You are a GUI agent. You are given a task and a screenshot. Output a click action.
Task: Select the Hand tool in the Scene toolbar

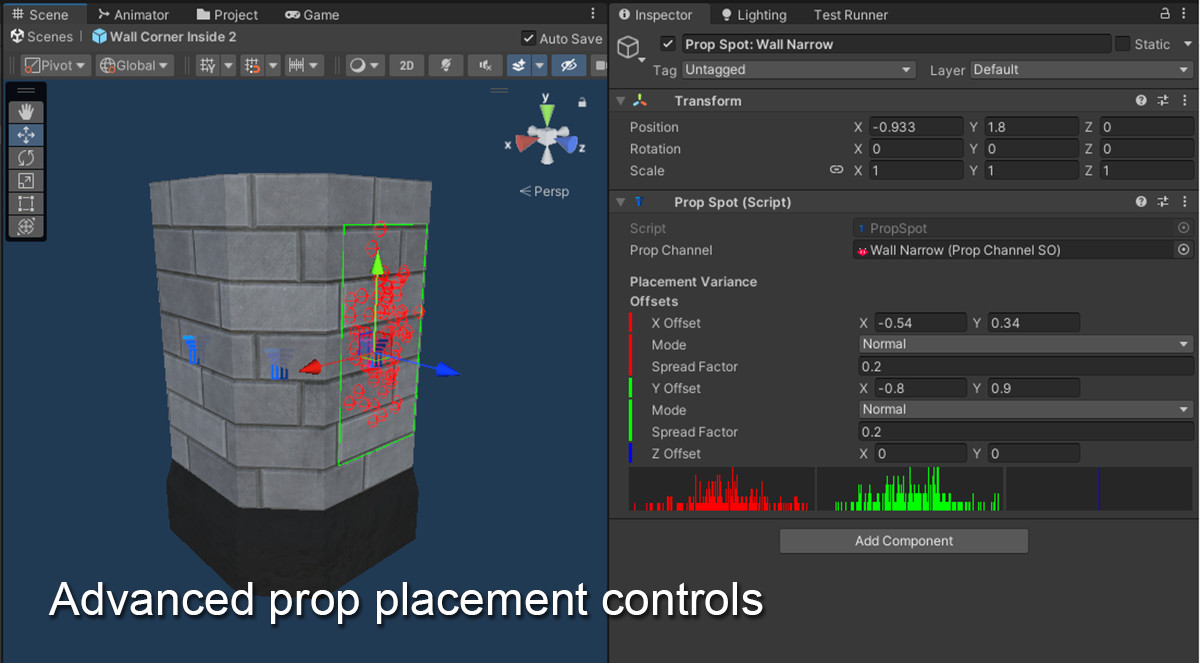25,110
